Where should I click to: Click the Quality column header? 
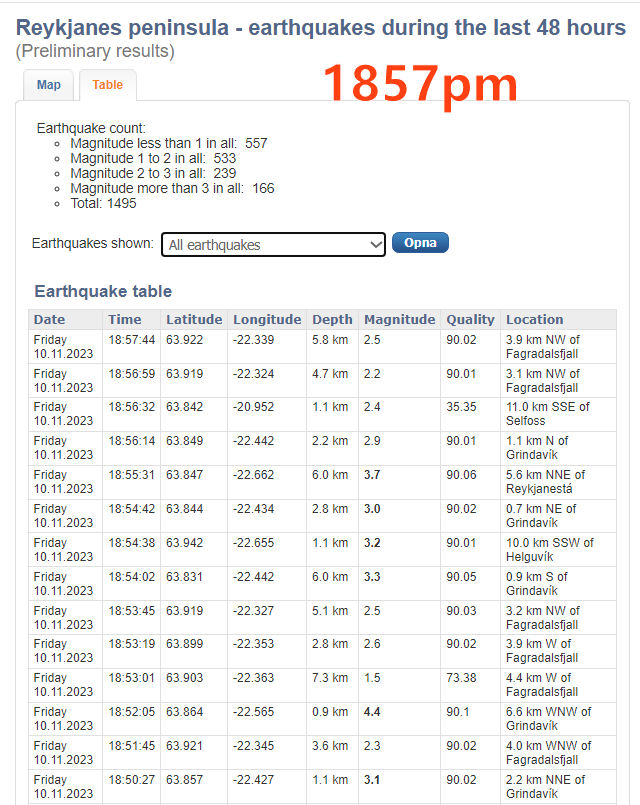(x=470, y=320)
